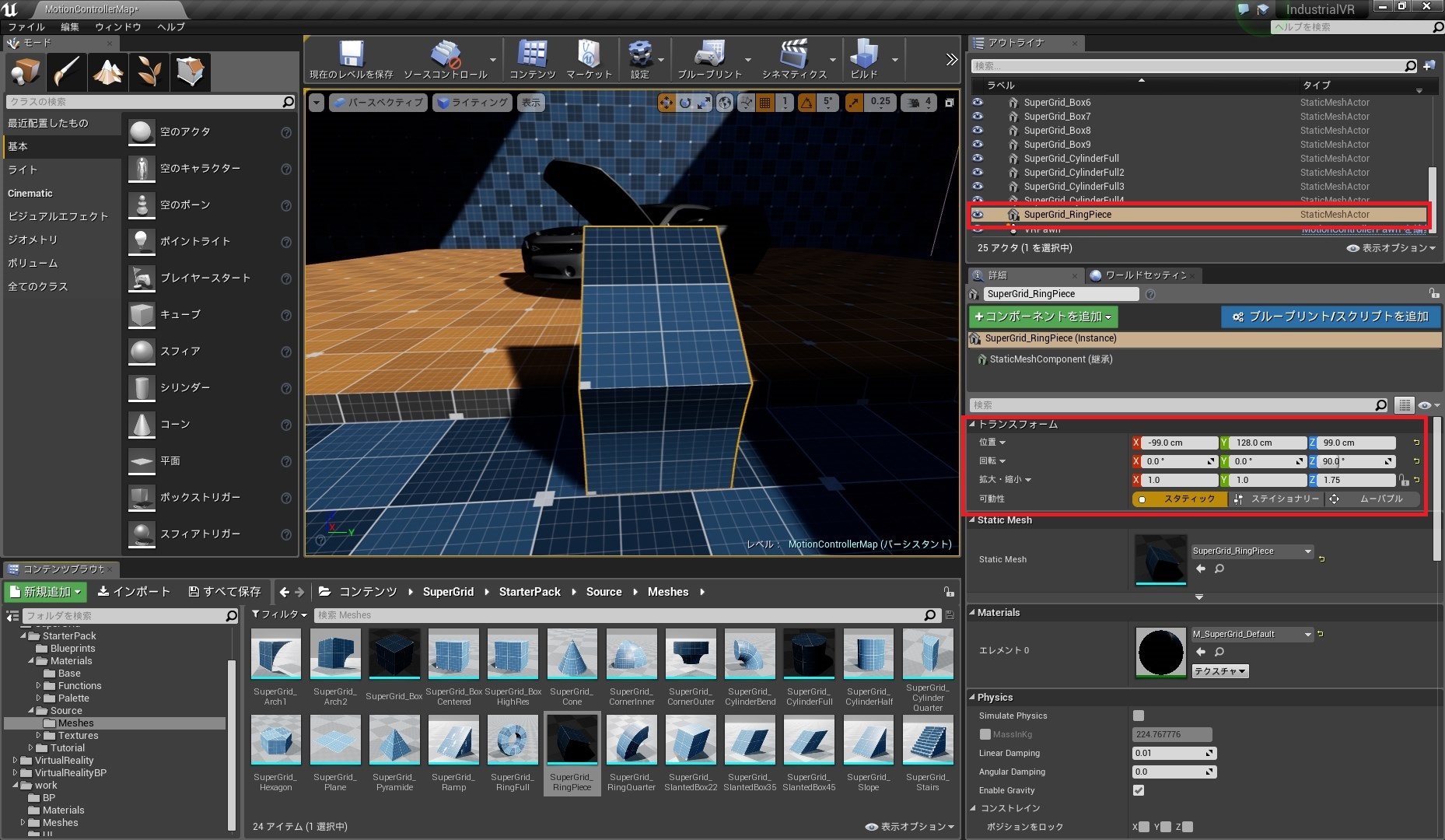
Task: Browse to the Static Mesh asset magnifier icon
Action: [x=1219, y=569]
